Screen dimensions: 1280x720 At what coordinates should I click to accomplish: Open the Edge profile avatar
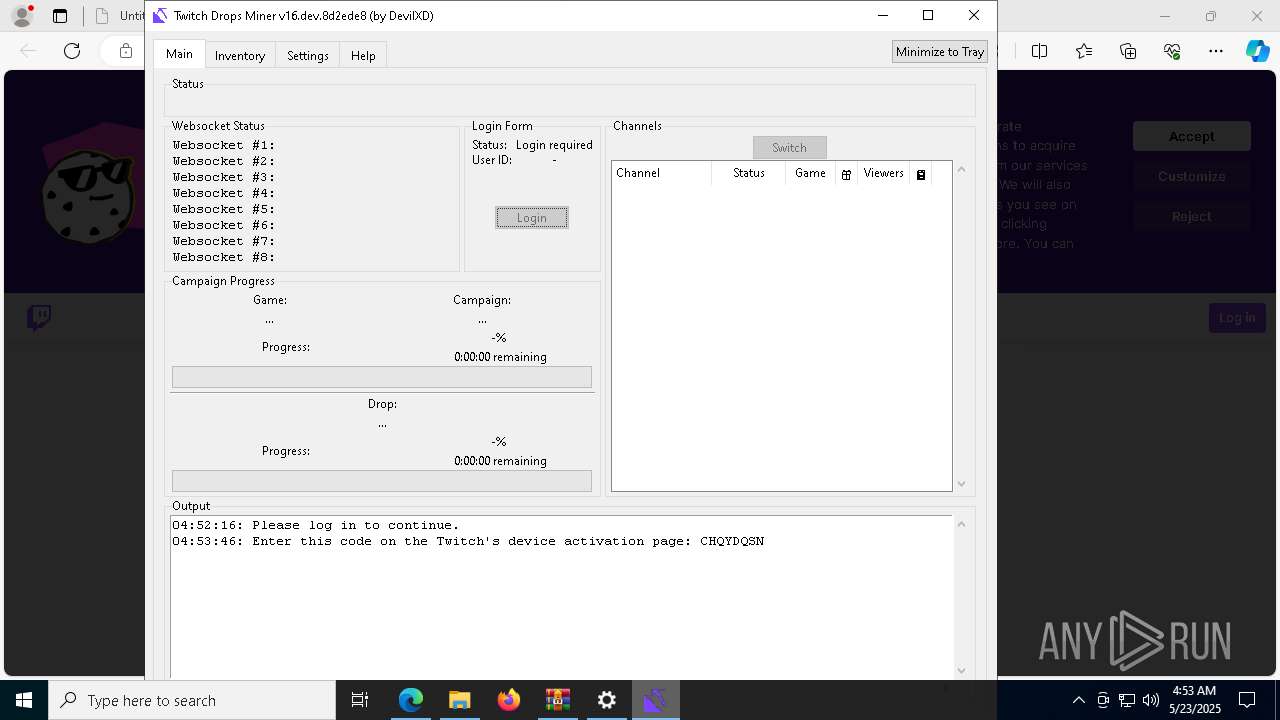pos(22,16)
